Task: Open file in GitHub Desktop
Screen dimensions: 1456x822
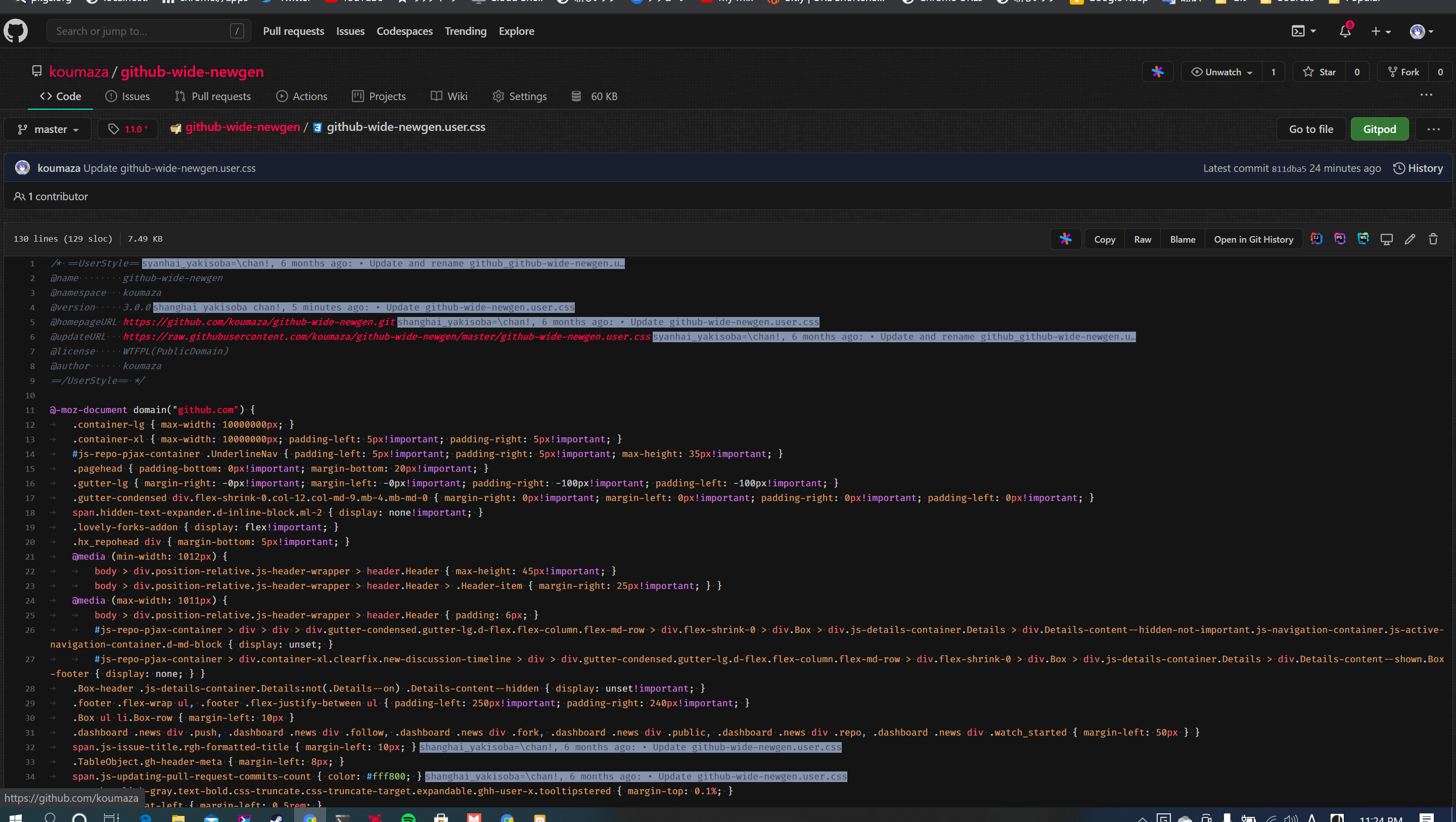Action: click(x=1386, y=239)
